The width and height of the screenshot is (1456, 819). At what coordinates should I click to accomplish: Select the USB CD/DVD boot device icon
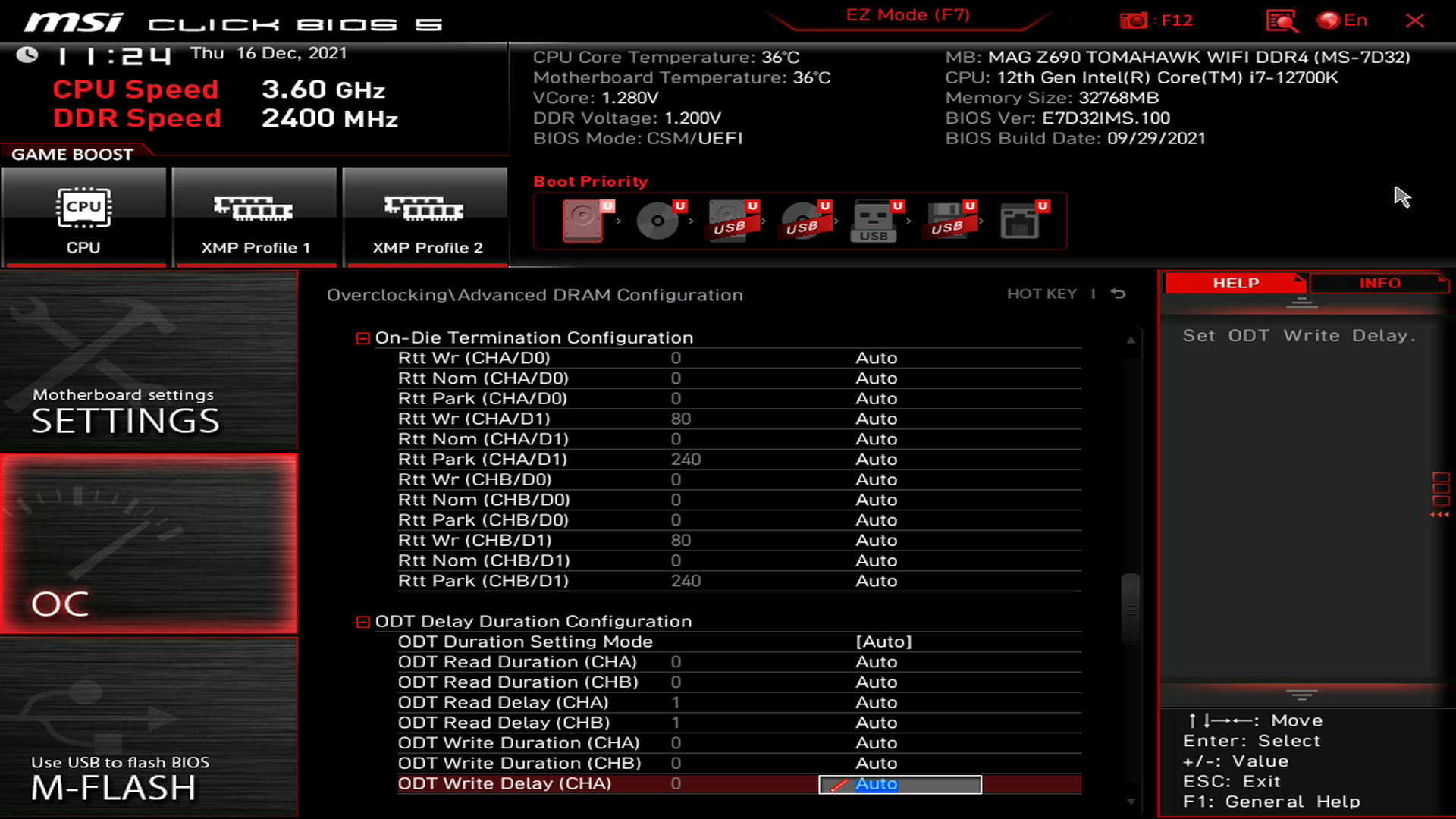(804, 221)
